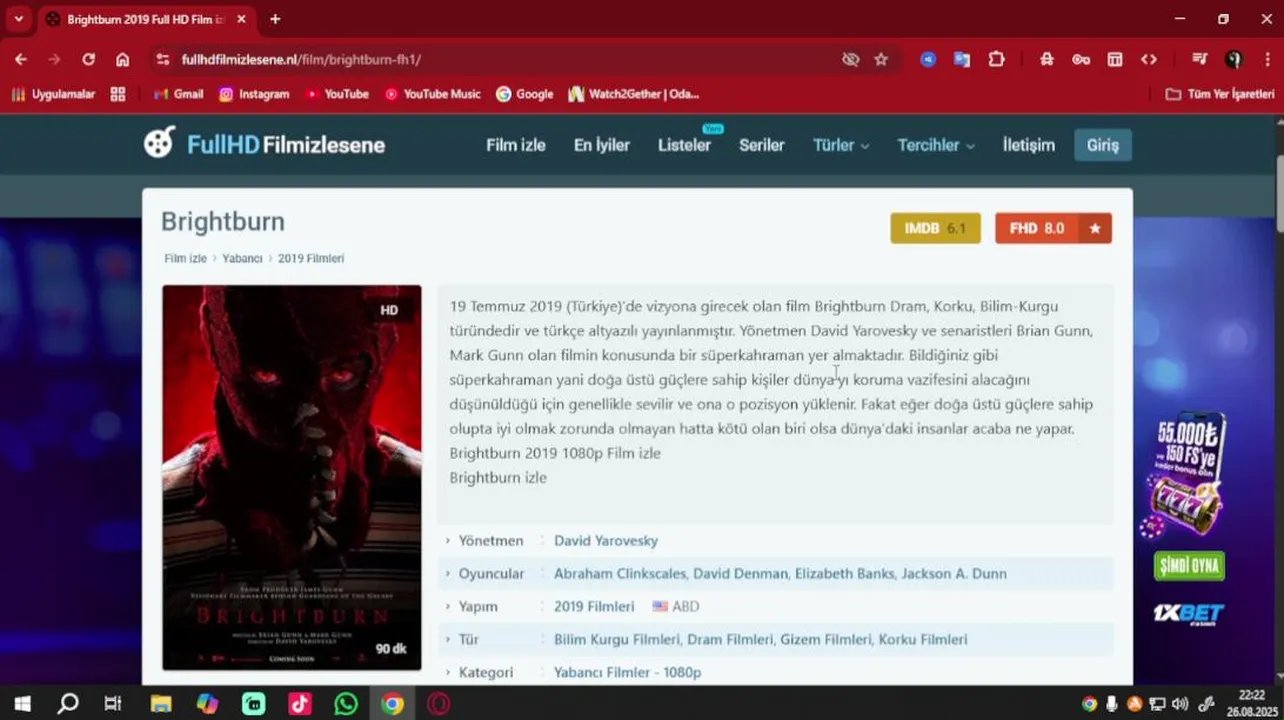Viewport: 1284px width, 720px height.
Task: Click the Şimdi Oyna ad button
Action: 1189,566
